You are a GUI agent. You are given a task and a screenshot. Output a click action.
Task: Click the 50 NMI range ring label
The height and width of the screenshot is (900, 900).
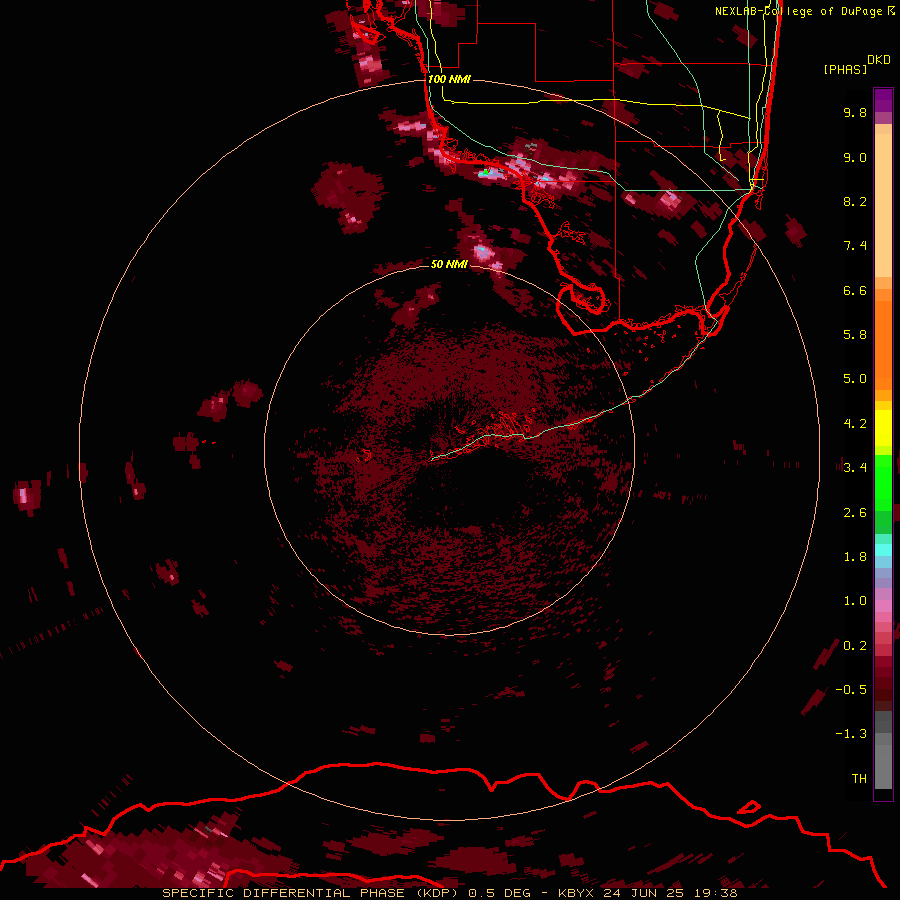coord(449,265)
